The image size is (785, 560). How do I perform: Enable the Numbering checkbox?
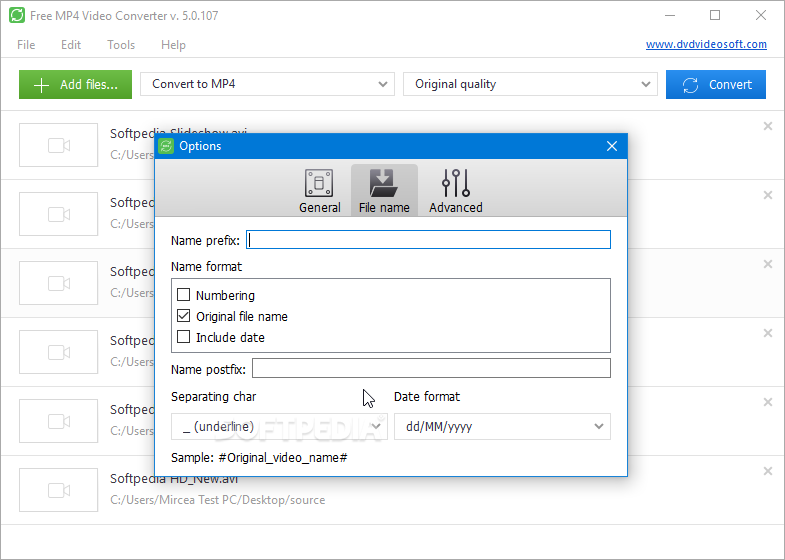184,295
